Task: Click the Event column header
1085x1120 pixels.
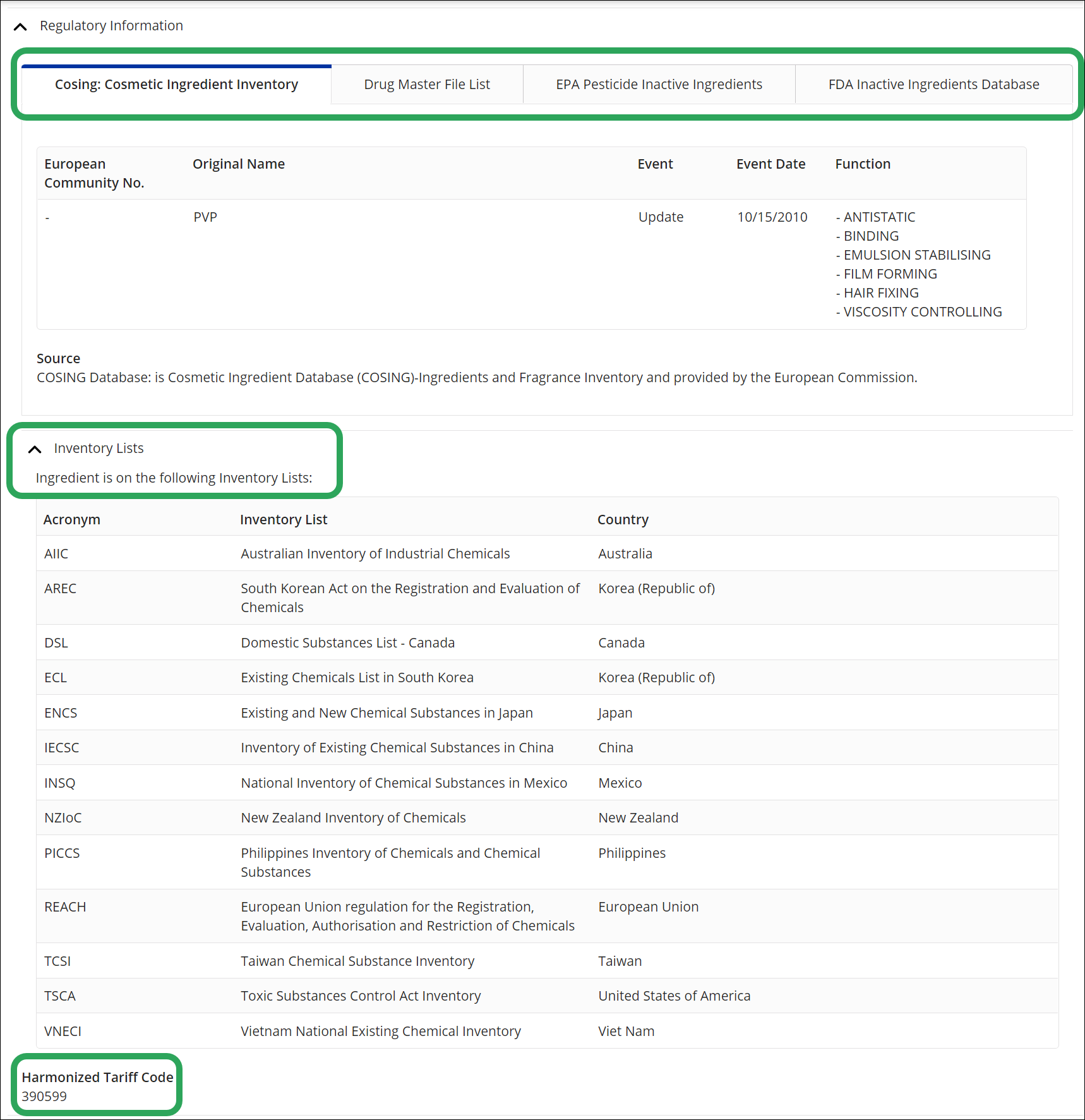Action: click(655, 164)
